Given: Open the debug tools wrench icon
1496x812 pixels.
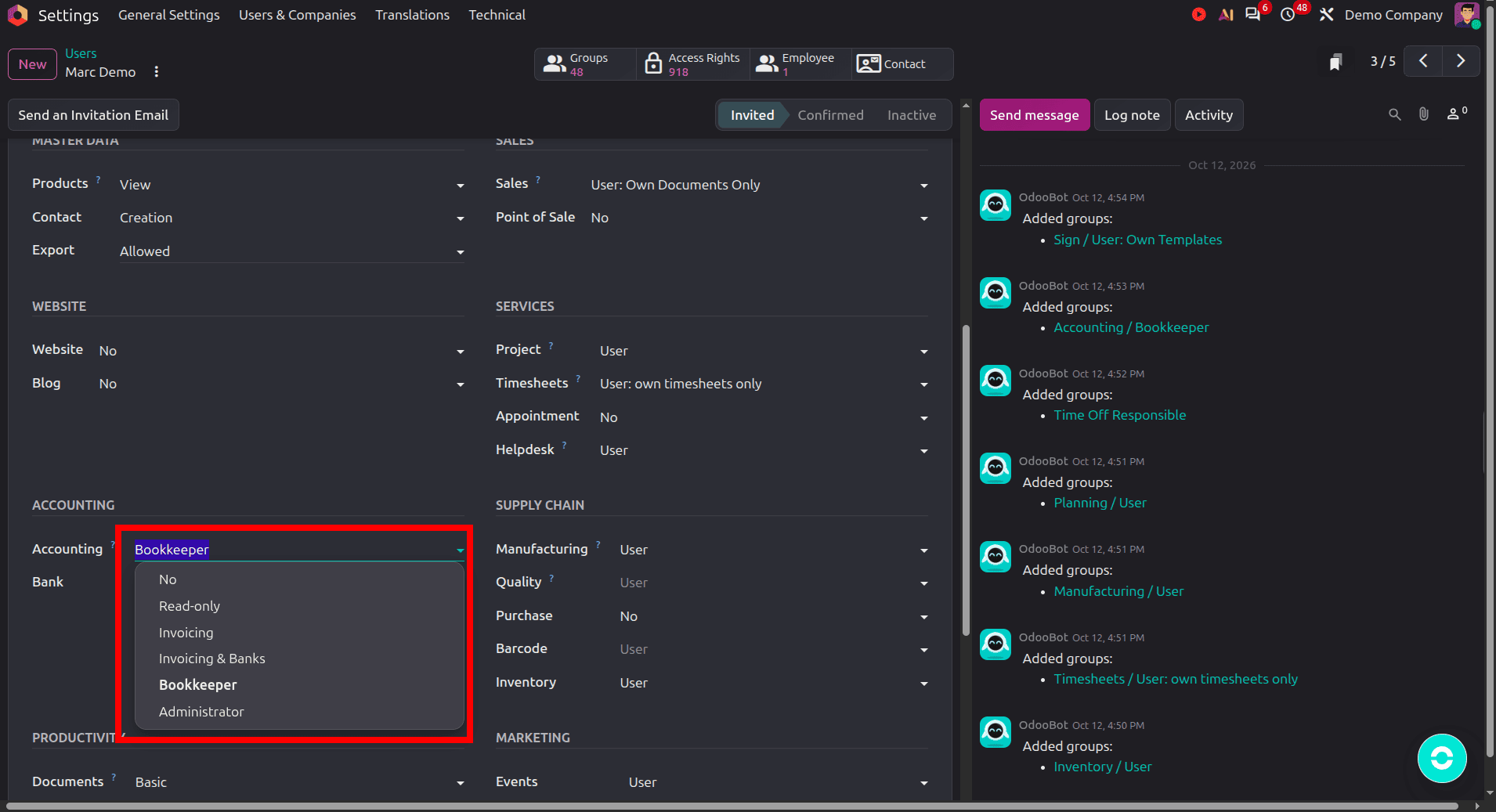Looking at the screenshot, I should click(1326, 15).
